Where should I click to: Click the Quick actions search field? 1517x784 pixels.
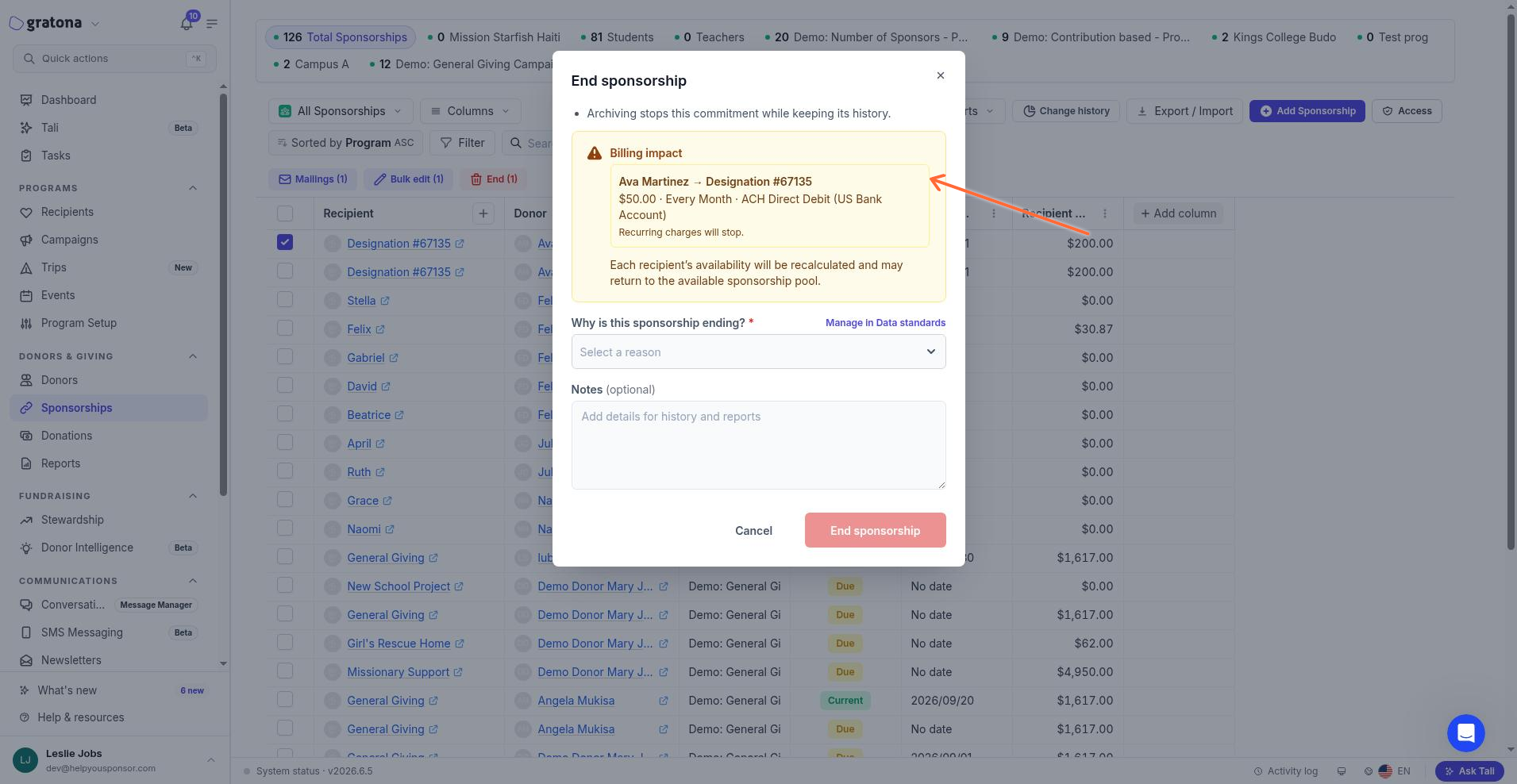[x=114, y=59]
